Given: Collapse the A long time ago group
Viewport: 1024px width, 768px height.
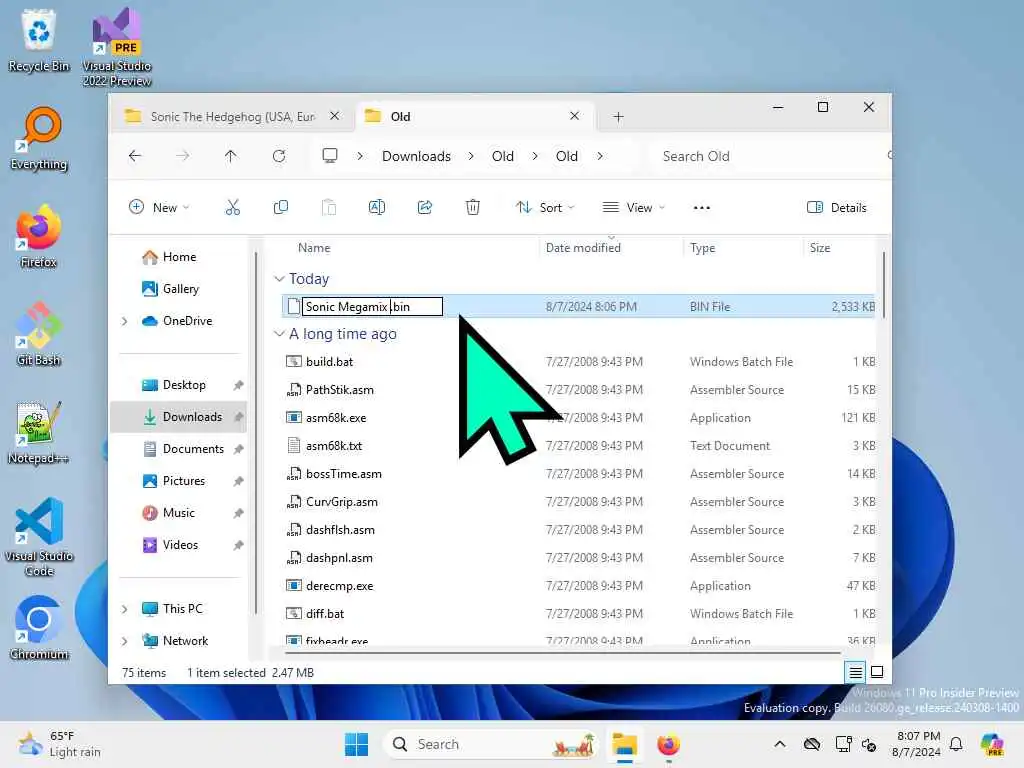Looking at the screenshot, I should point(279,334).
